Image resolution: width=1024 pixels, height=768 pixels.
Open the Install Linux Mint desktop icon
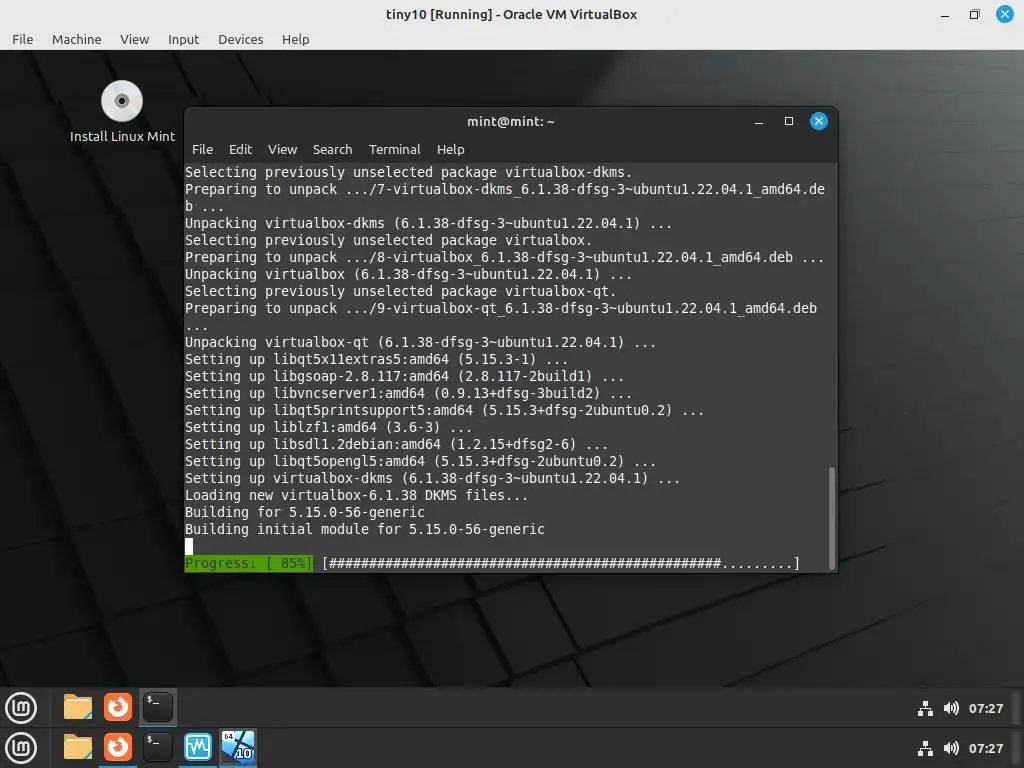coord(122,112)
